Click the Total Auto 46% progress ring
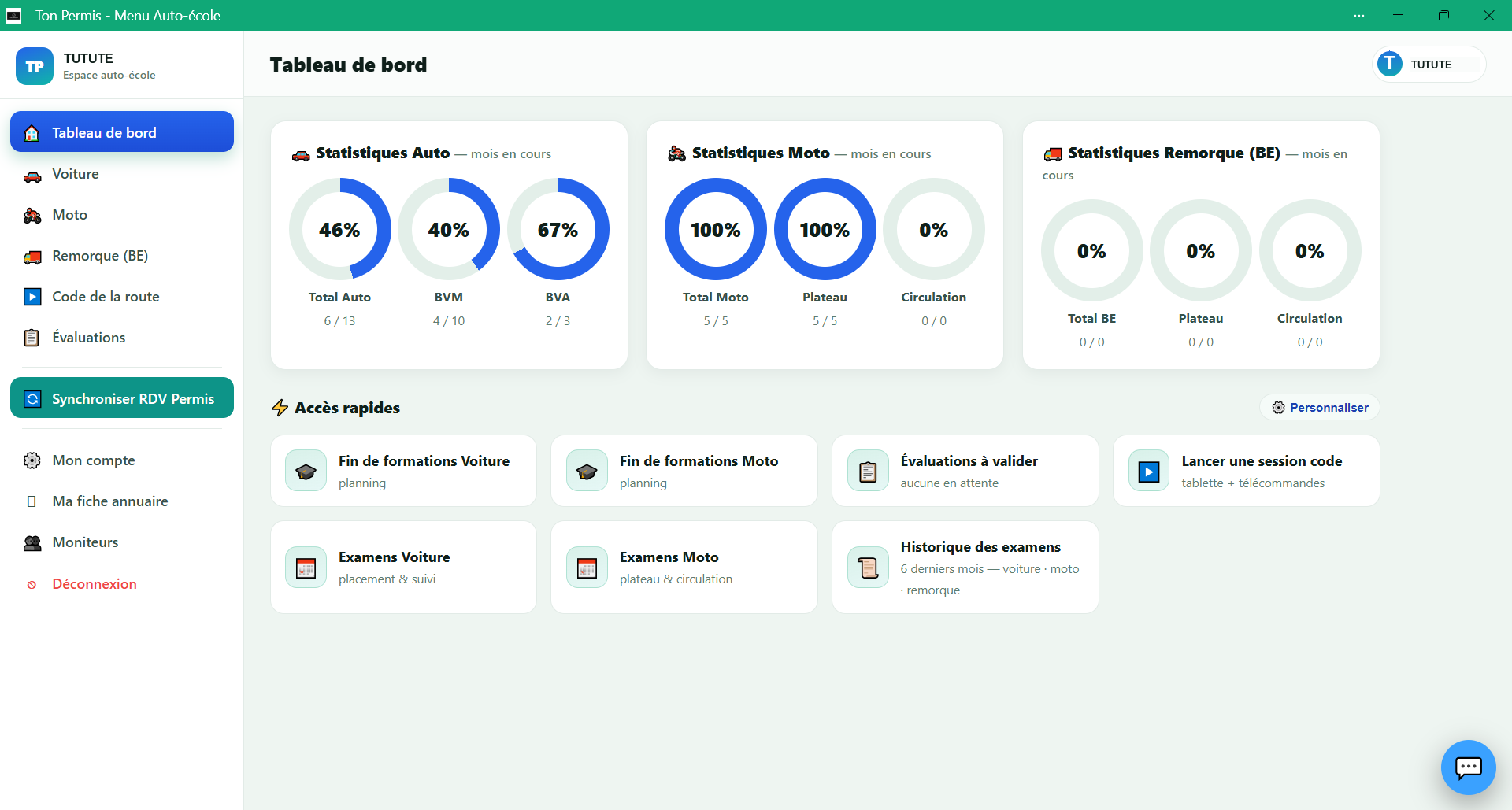The image size is (1512, 810). pyautogui.click(x=339, y=229)
